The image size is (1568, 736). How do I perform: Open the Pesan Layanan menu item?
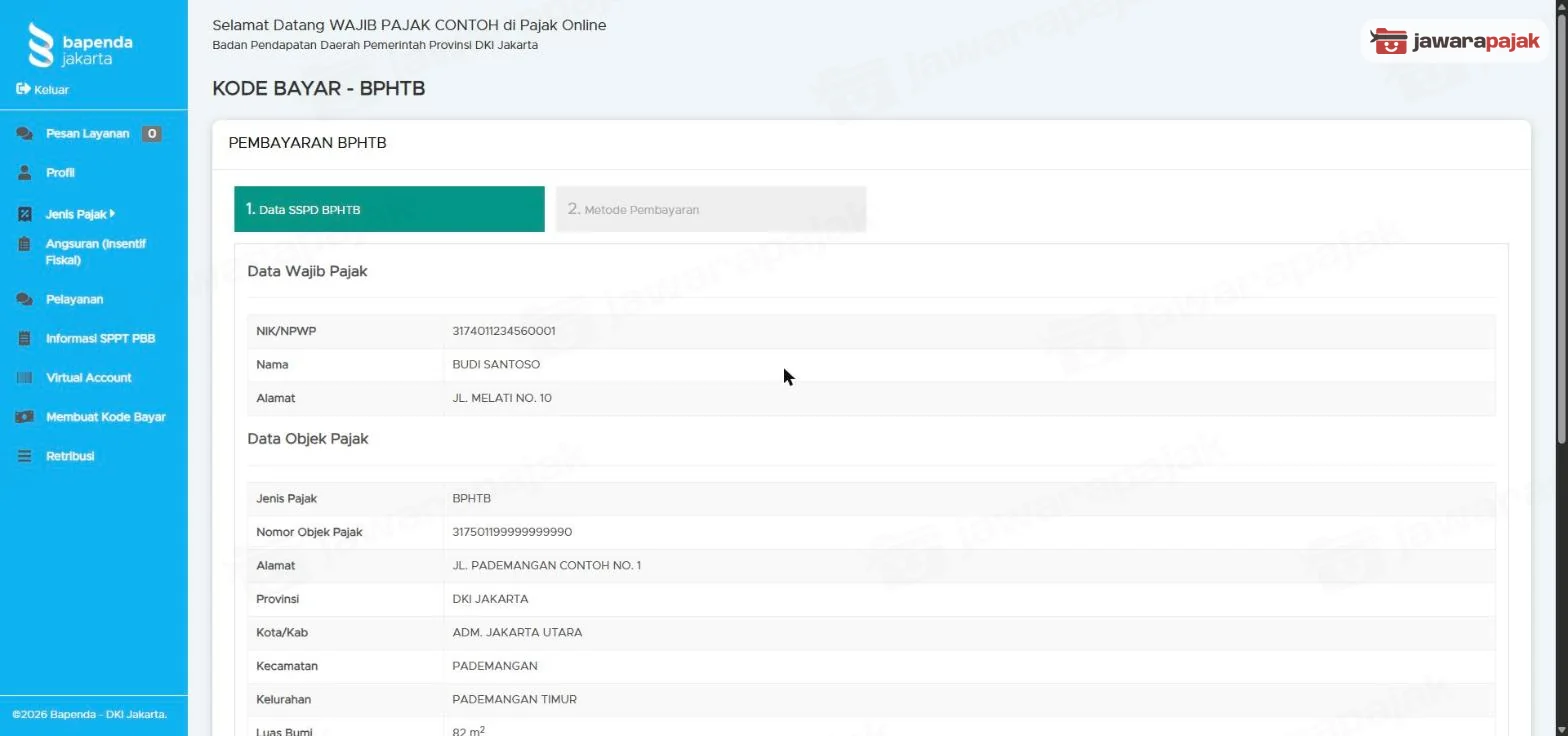pyautogui.click(x=87, y=134)
